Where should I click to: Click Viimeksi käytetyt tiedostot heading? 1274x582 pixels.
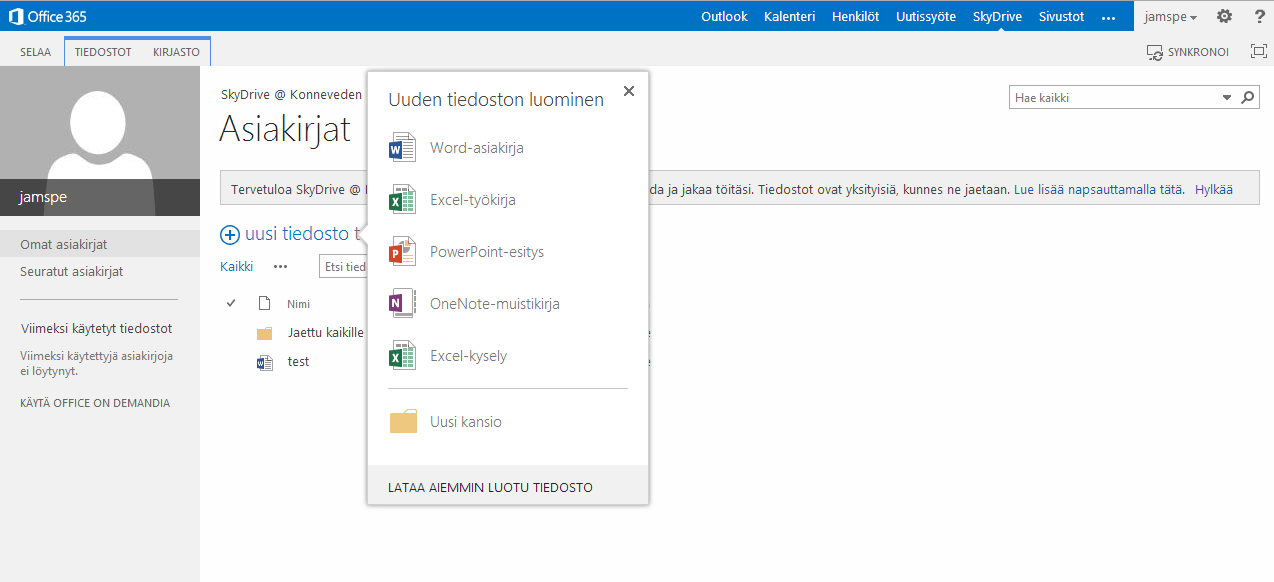pyautogui.click(x=96, y=328)
